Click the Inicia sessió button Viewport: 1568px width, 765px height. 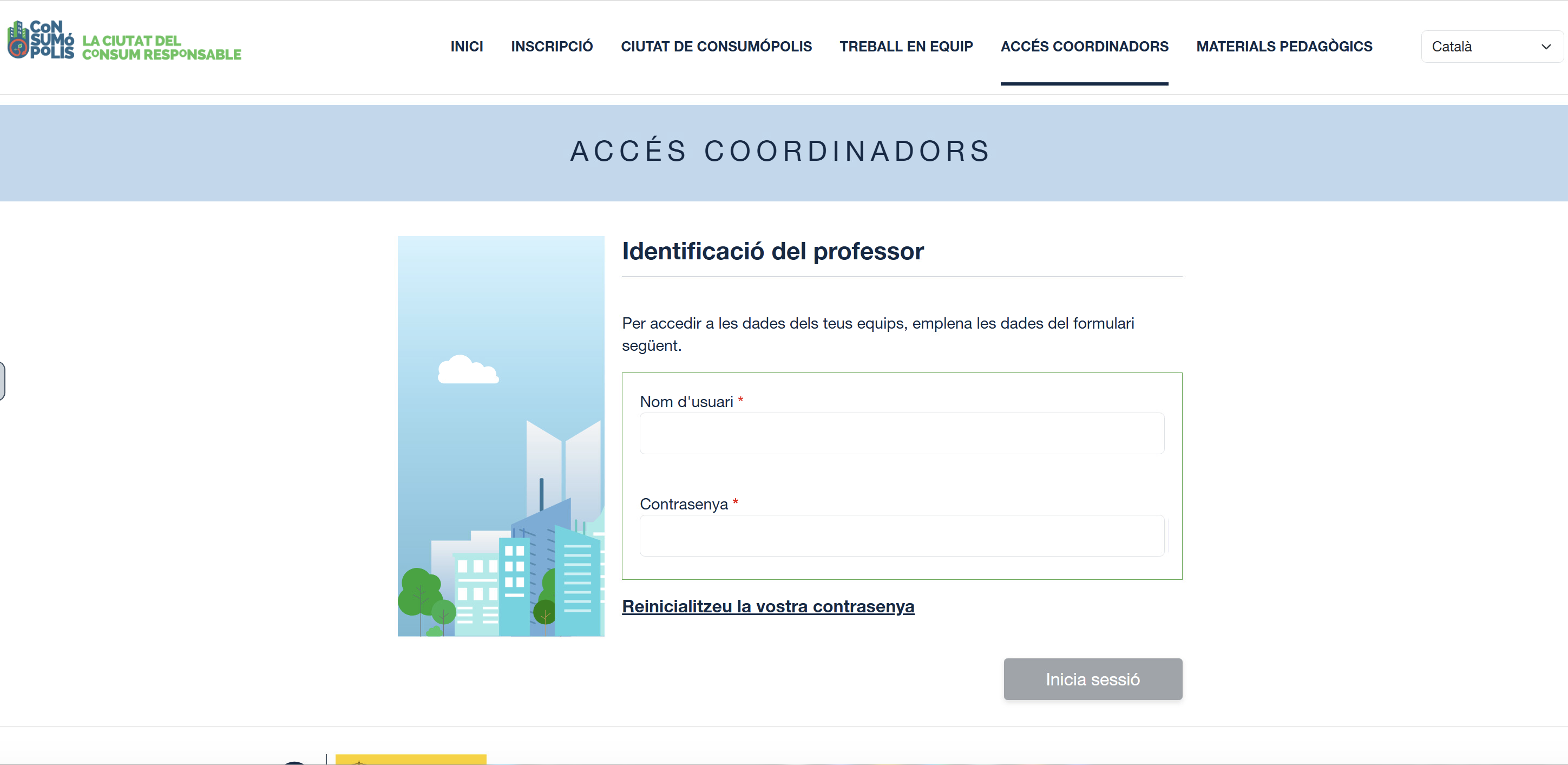pos(1093,678)
